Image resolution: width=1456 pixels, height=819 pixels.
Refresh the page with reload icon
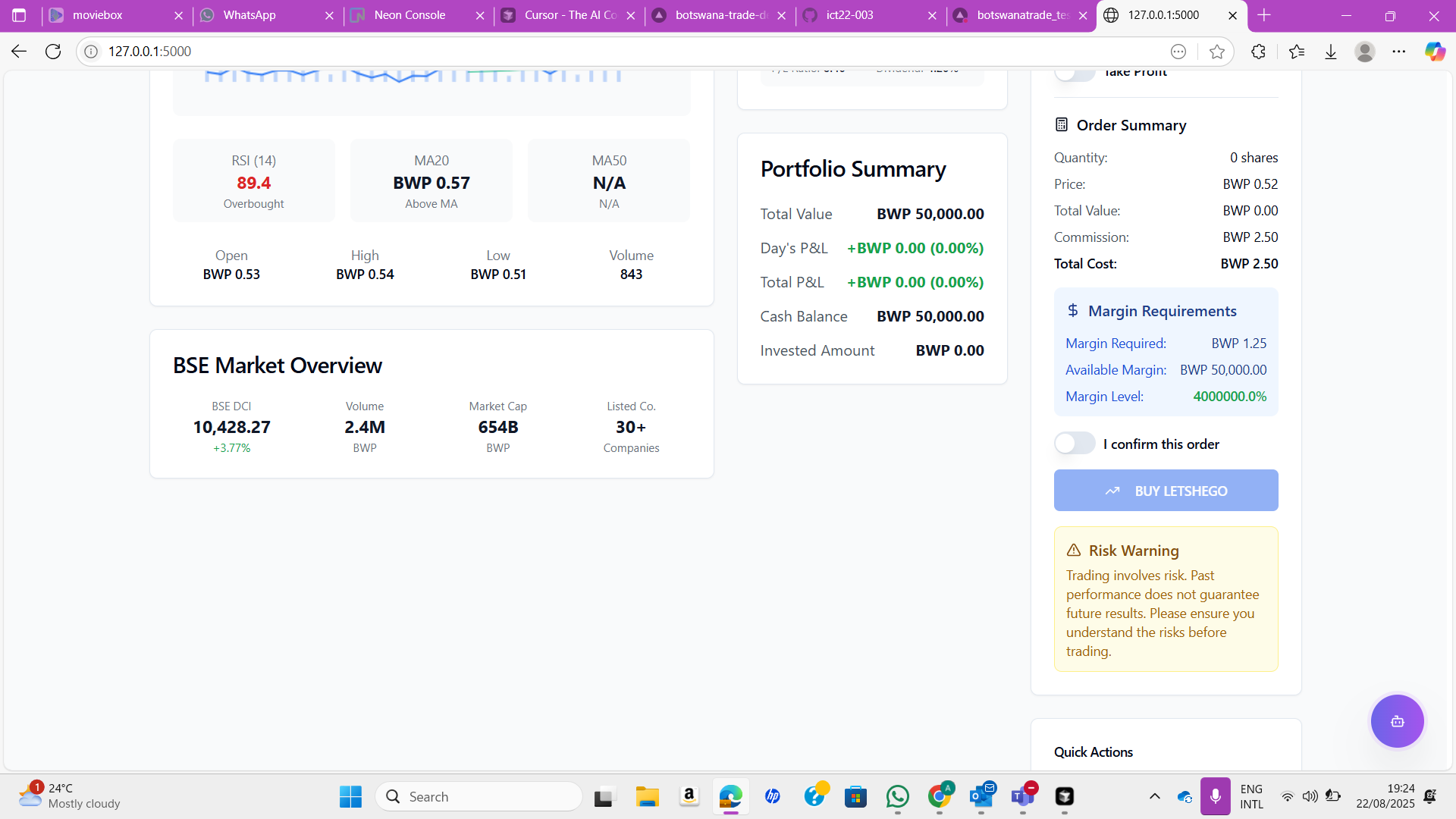click(53, 52)
